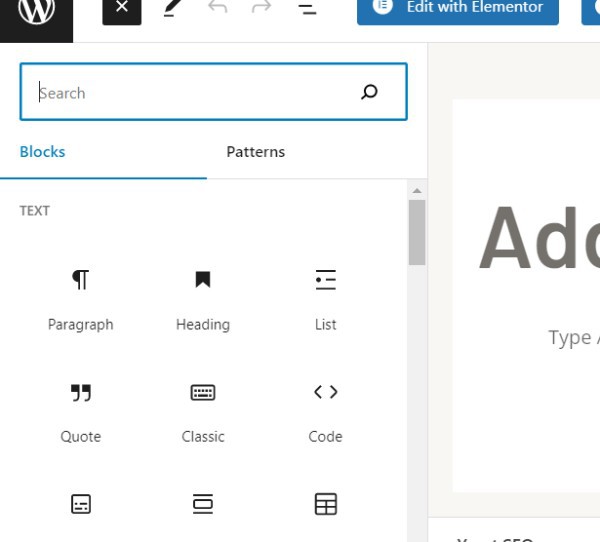600x542 pixels.
Task: Click the Redo arrow icon
Action: point(261,6)
